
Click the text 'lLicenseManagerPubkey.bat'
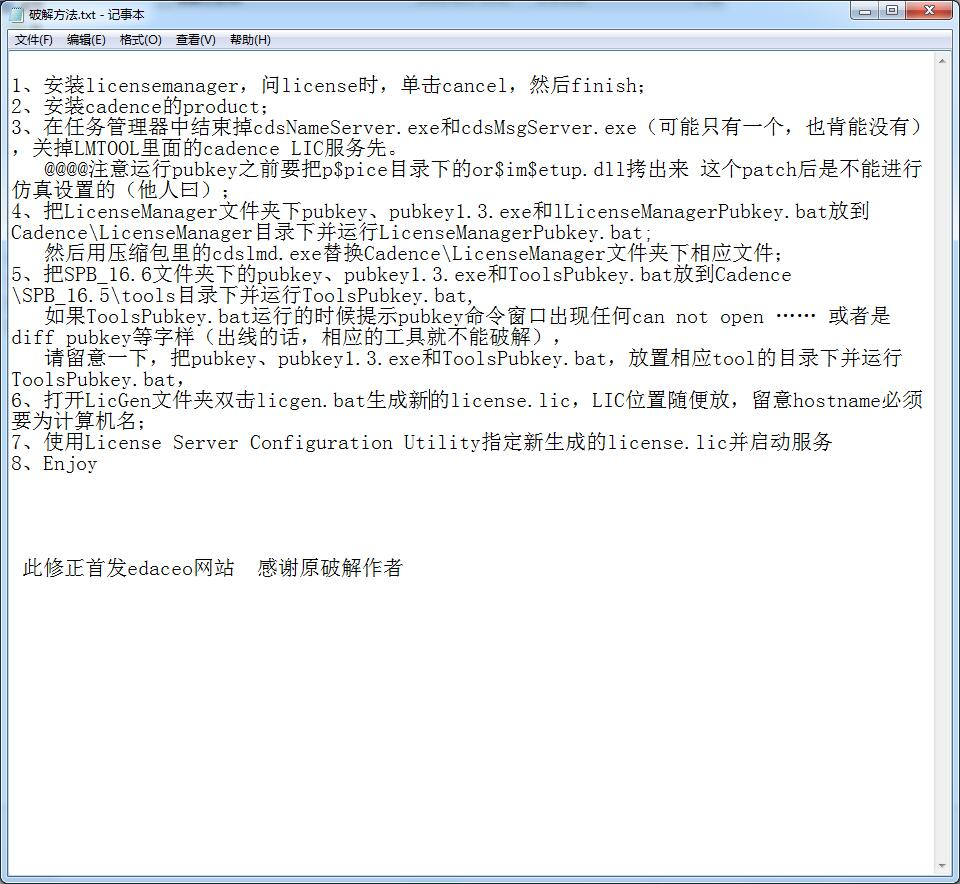pyautogui.click(x=691, y=211)
